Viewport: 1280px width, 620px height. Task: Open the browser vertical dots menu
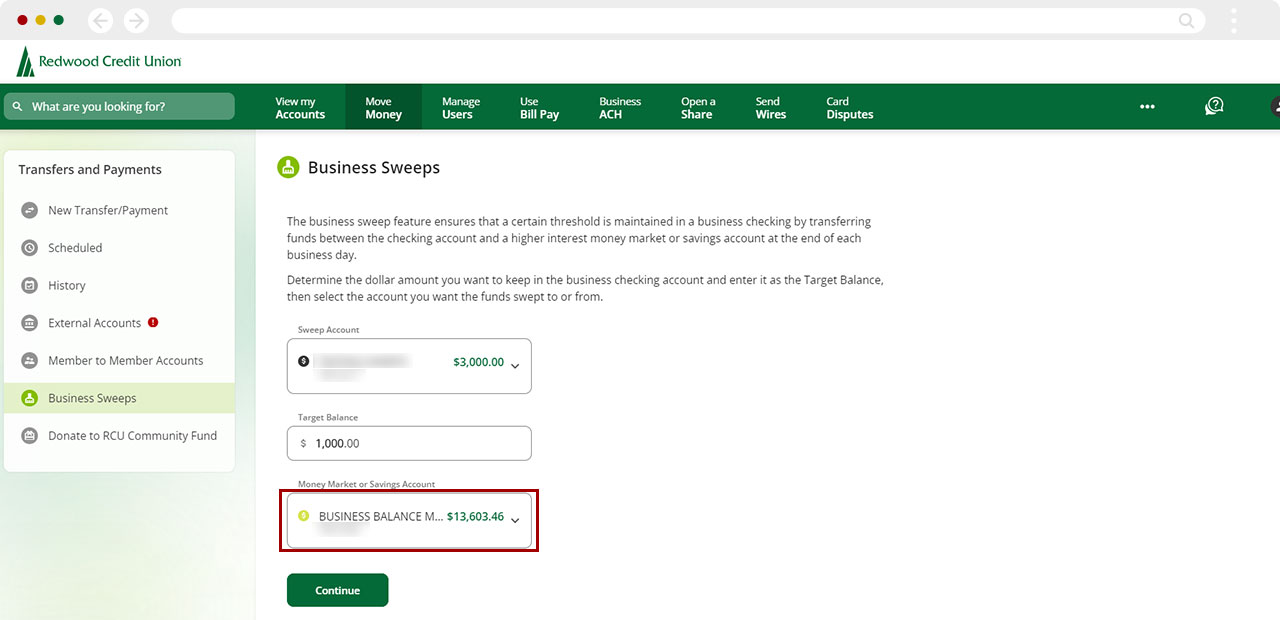coord(1234,20)
